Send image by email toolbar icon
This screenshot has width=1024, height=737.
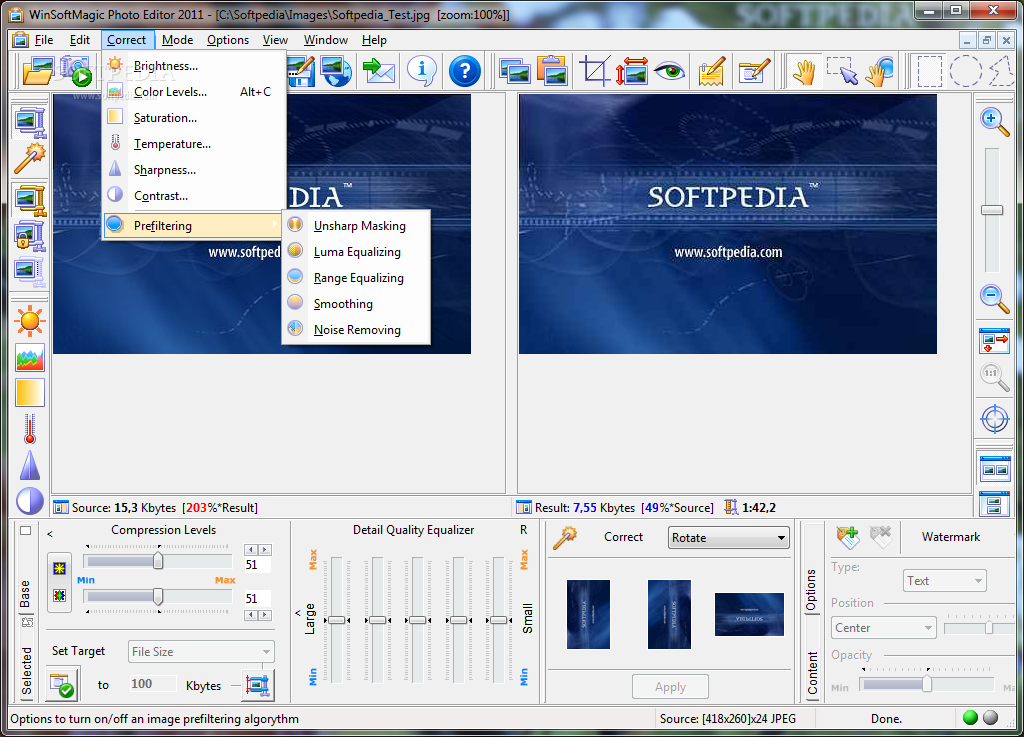[379, 71]
